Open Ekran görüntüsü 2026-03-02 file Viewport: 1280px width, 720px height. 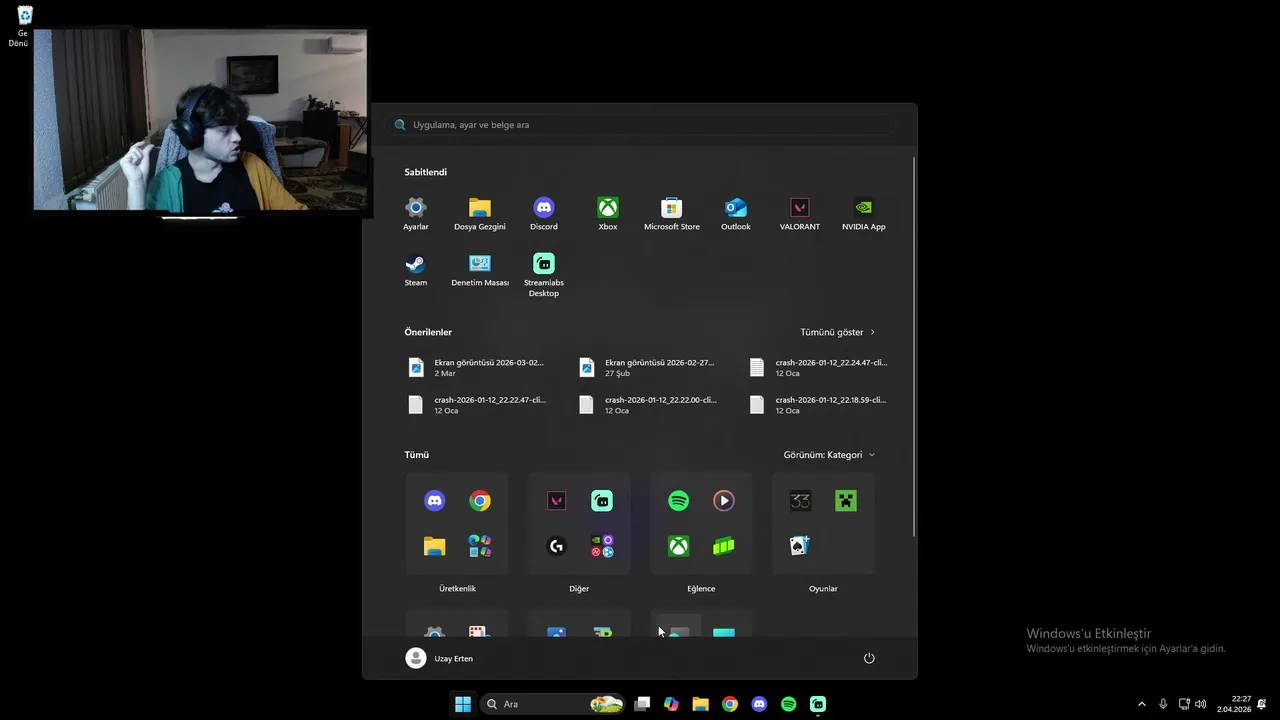477,368
